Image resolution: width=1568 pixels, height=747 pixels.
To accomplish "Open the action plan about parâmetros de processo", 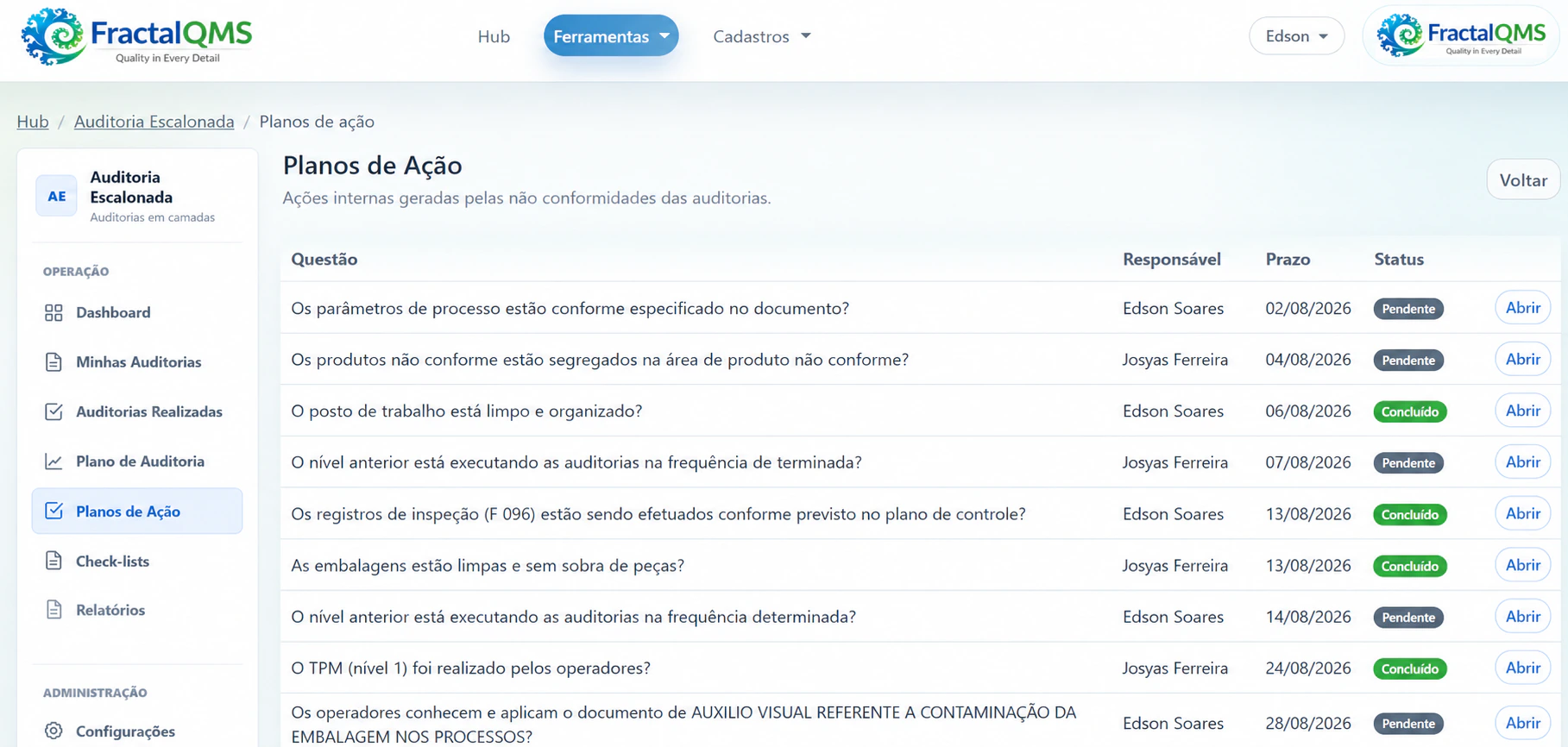I will (1523, 308).
